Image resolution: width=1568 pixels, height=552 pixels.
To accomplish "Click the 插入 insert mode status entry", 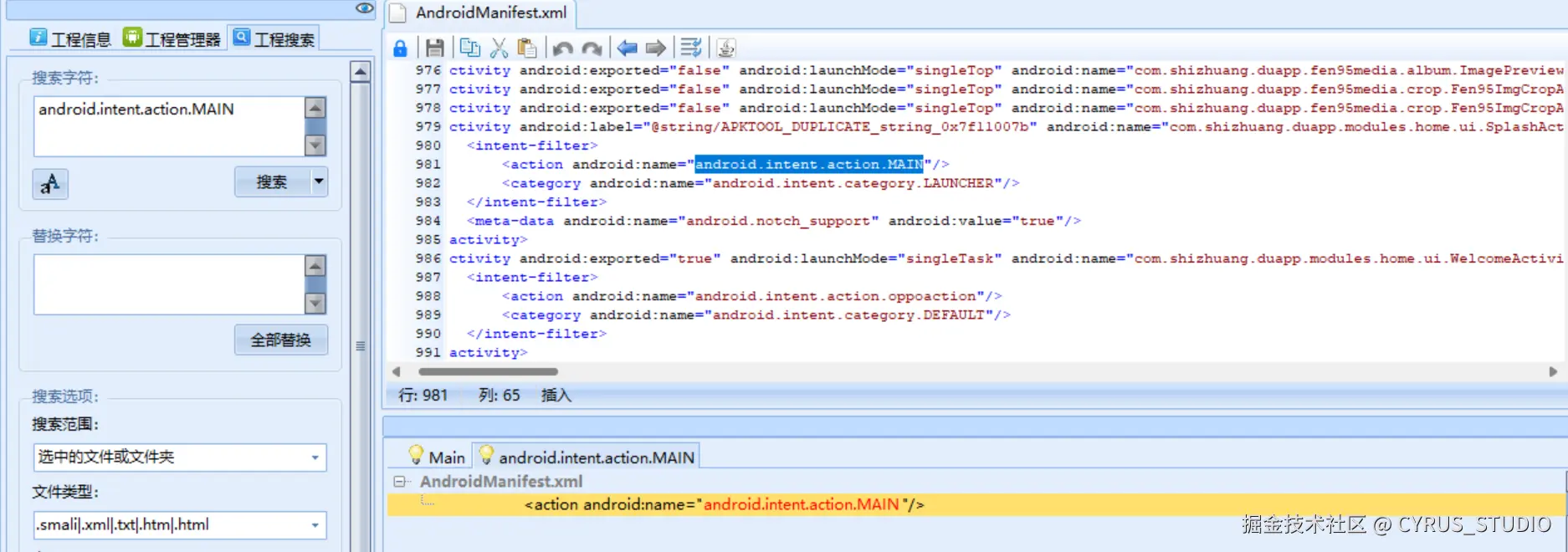I will click(556, 395).
